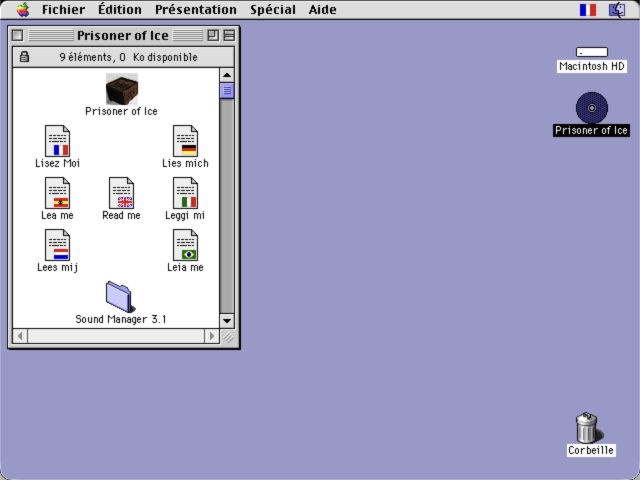The image size is (640, 480).
Task: Open the French flag keyboard menu
Action: (588, 10)
